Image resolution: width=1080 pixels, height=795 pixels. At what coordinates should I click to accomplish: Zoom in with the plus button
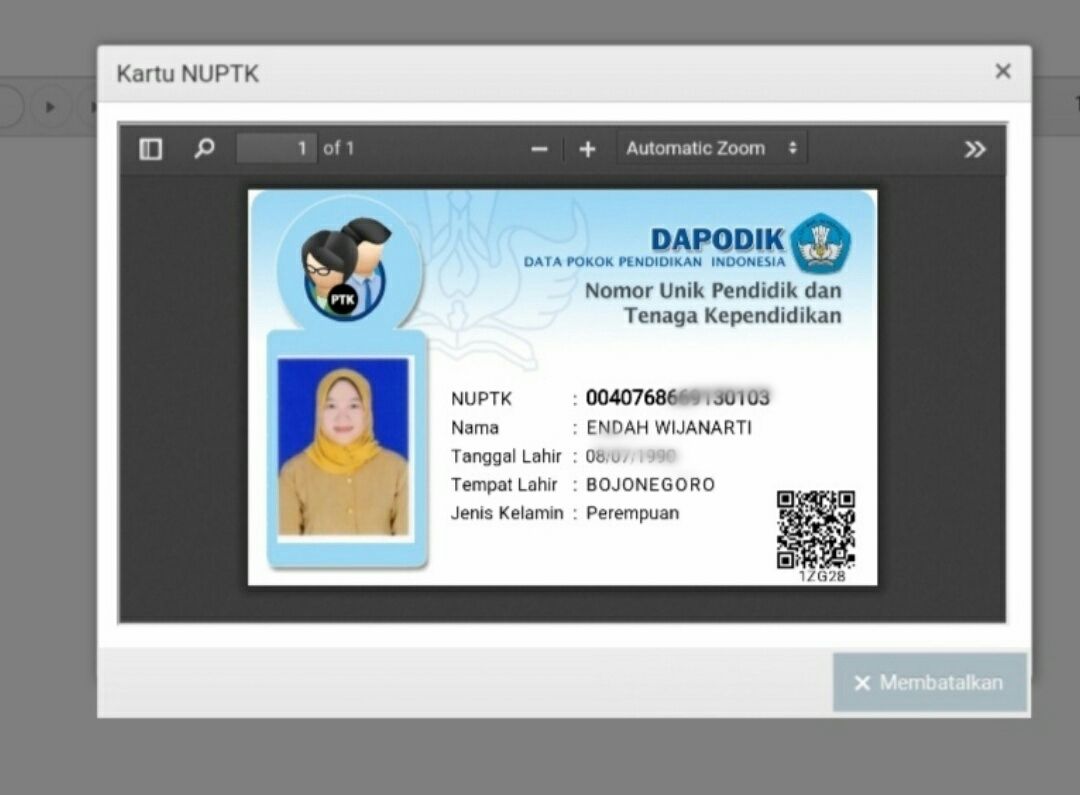click(x=587, y=149)
